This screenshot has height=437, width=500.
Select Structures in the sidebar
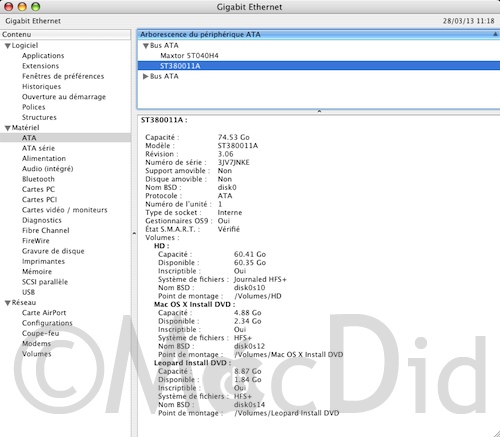[39, 117]
